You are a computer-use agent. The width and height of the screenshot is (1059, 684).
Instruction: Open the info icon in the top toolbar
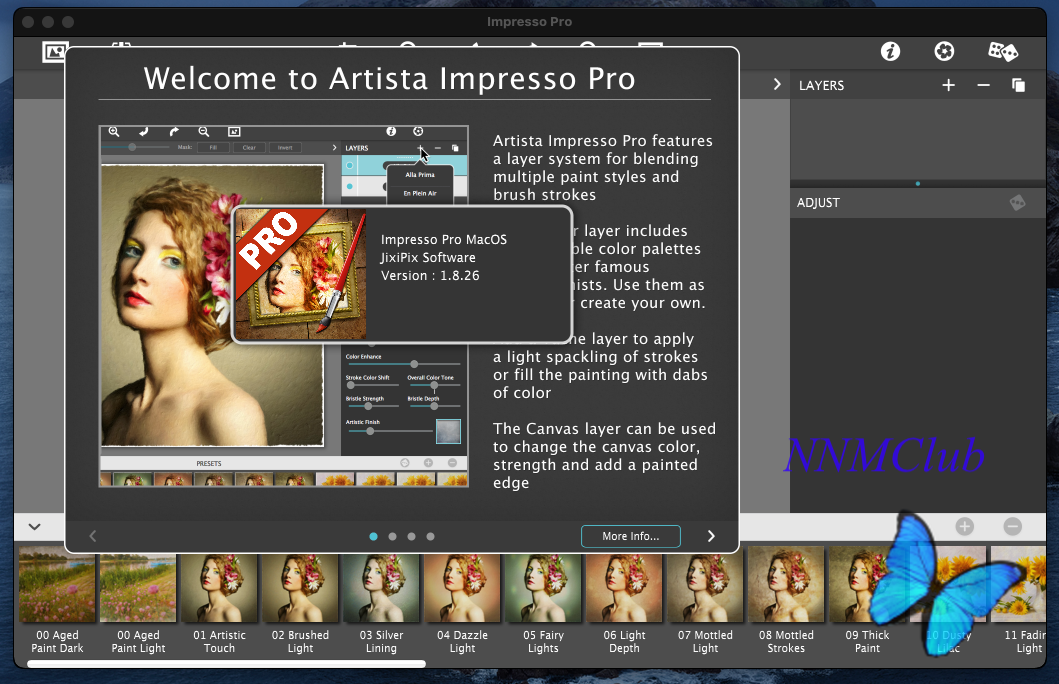click(890, 51)
